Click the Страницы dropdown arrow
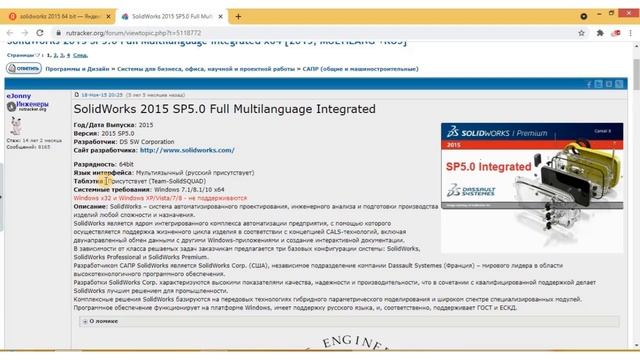Image resolution: width=640 pixels, height=360 pixels. (x=38, y=55)
